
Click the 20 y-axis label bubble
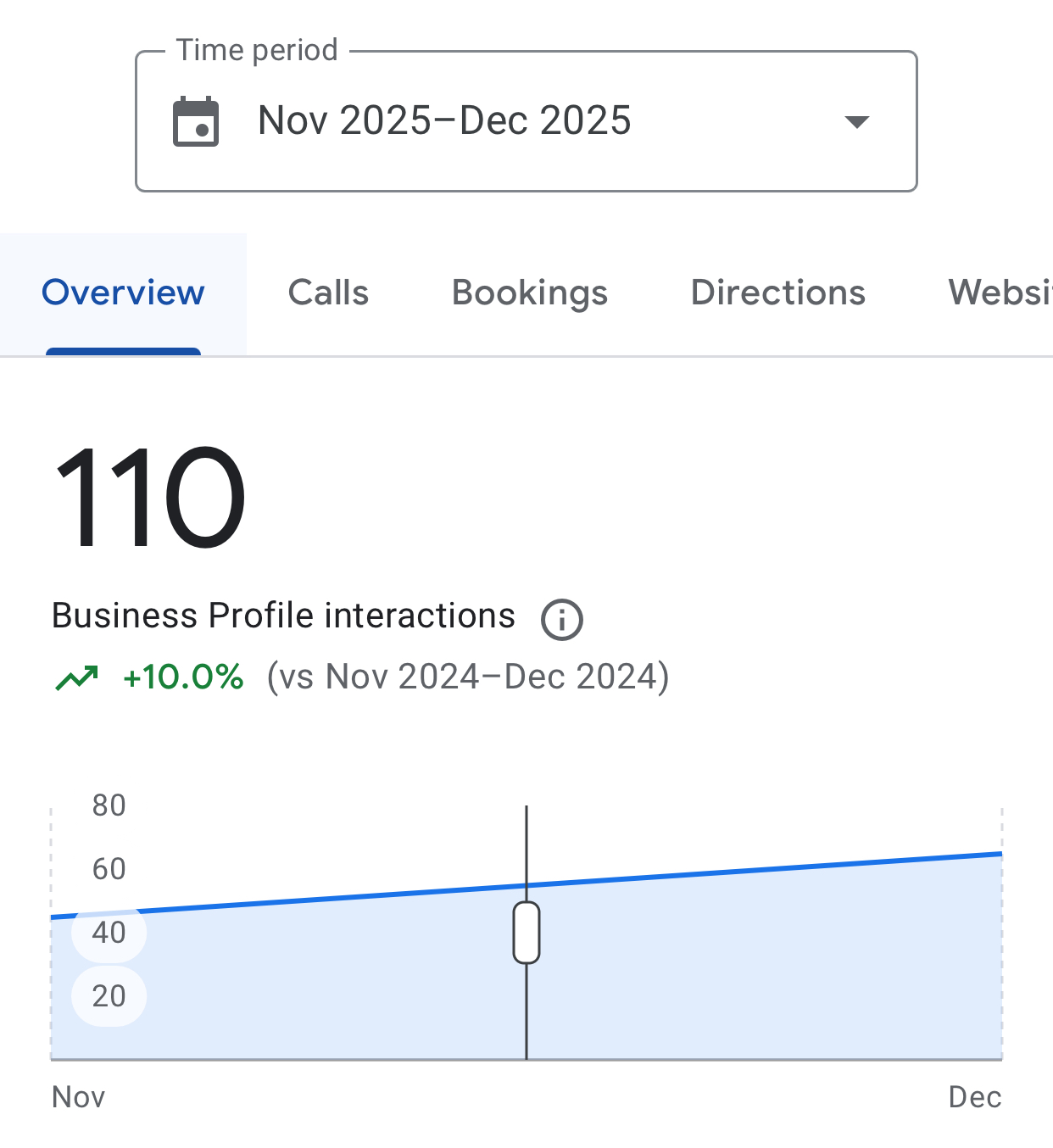109,996
